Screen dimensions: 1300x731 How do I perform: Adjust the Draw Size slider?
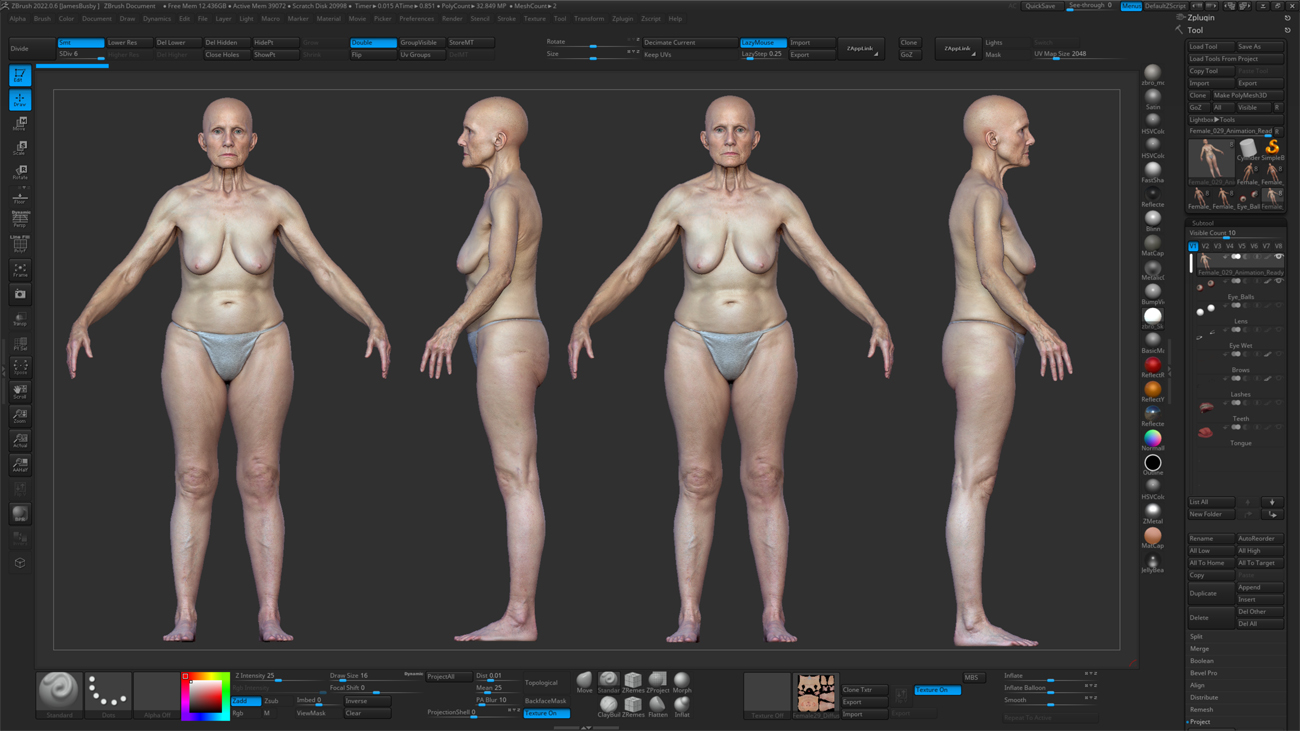click(375, 677)
